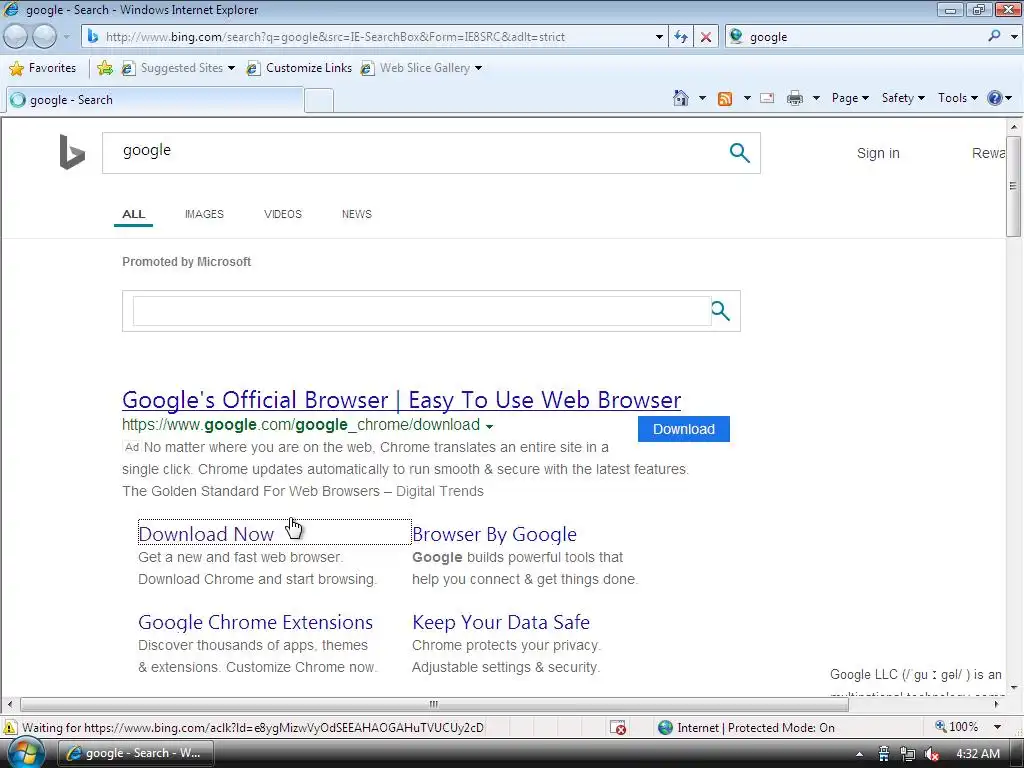1024x768 pixels.
Task: Select the google - Search browser tab
Action: [x=155, y=100]
